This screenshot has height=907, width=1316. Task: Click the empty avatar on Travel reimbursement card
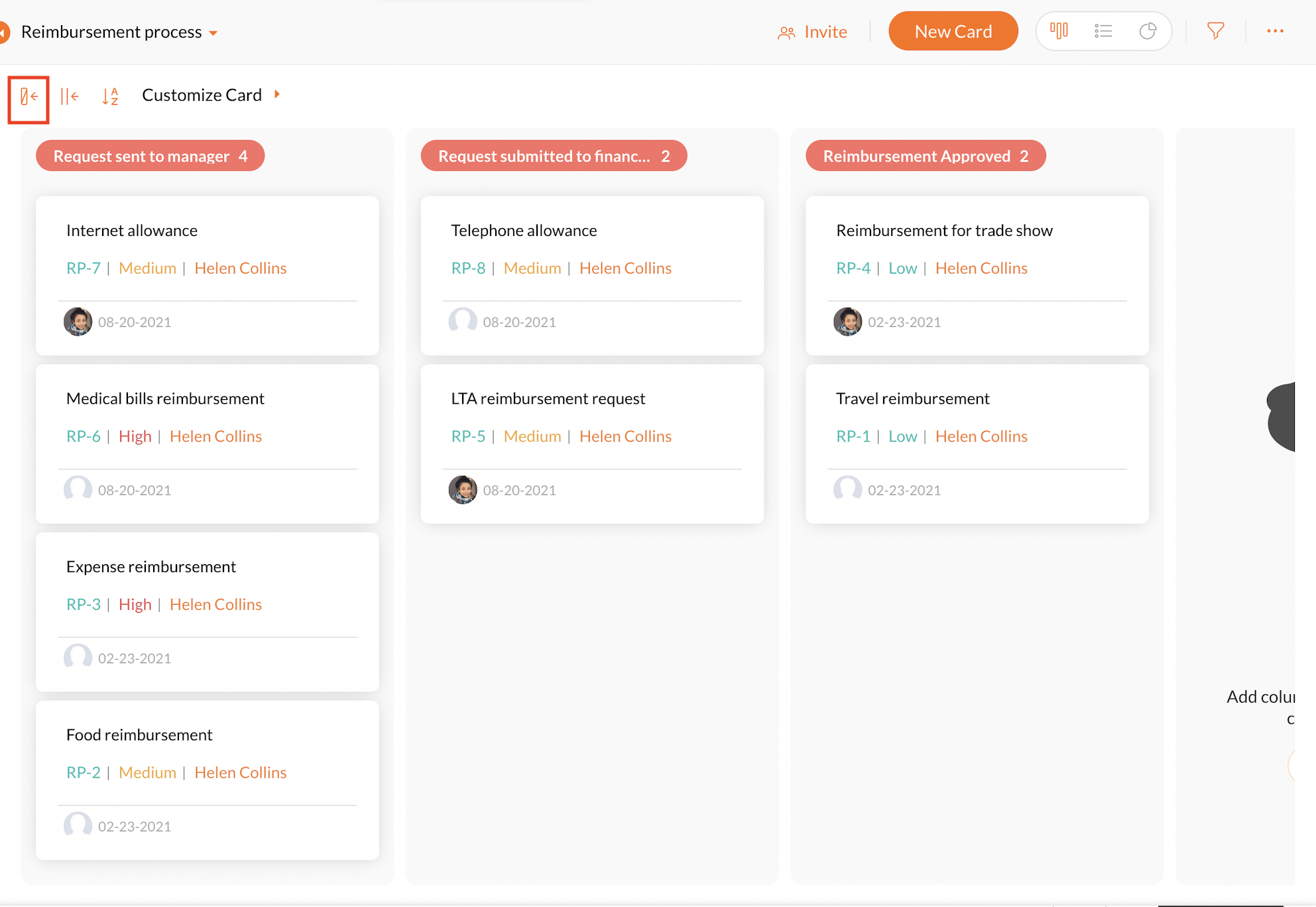tap(847, 489)
